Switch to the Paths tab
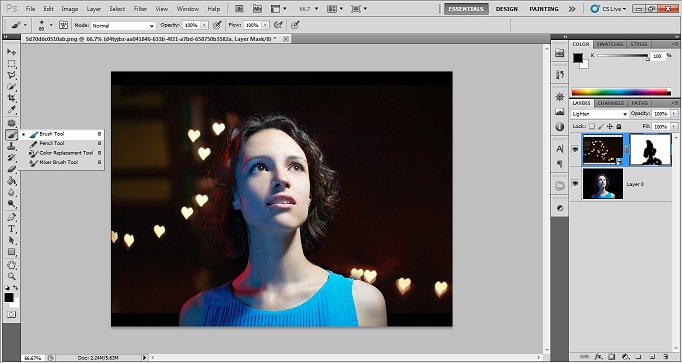Viewport: 682px width, 363px height. click(639, 103)
